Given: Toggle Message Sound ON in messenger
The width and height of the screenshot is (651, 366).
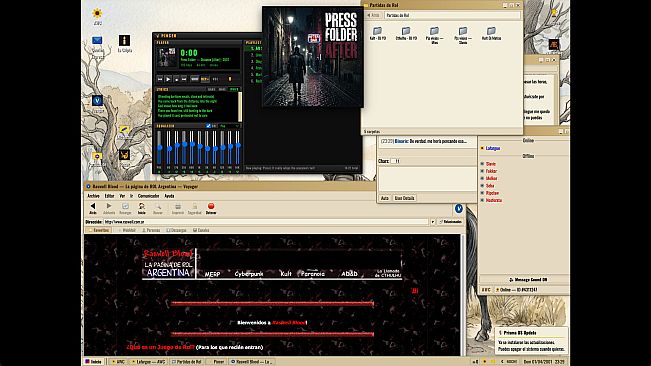Looking at the screenshot, I should [528, 280].
